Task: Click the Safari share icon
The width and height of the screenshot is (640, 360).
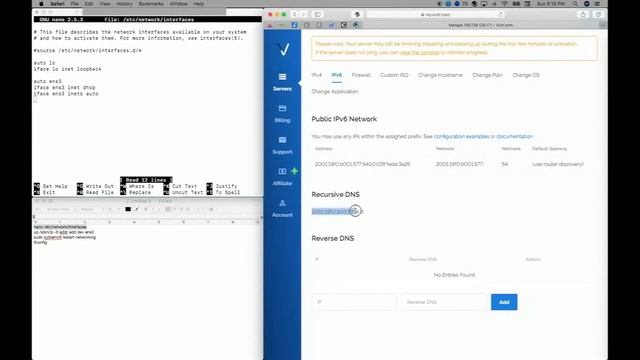Action: [x=583, y=14]
